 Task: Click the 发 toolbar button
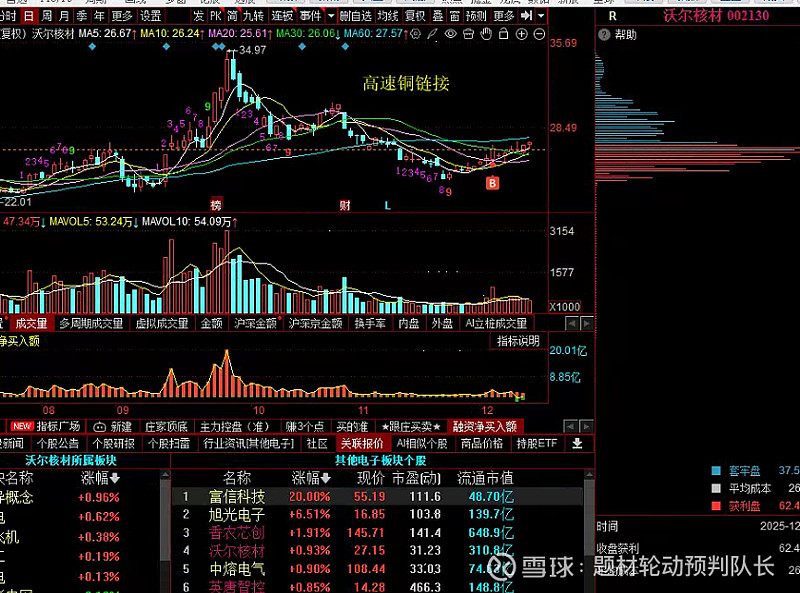tap(198, 16)
